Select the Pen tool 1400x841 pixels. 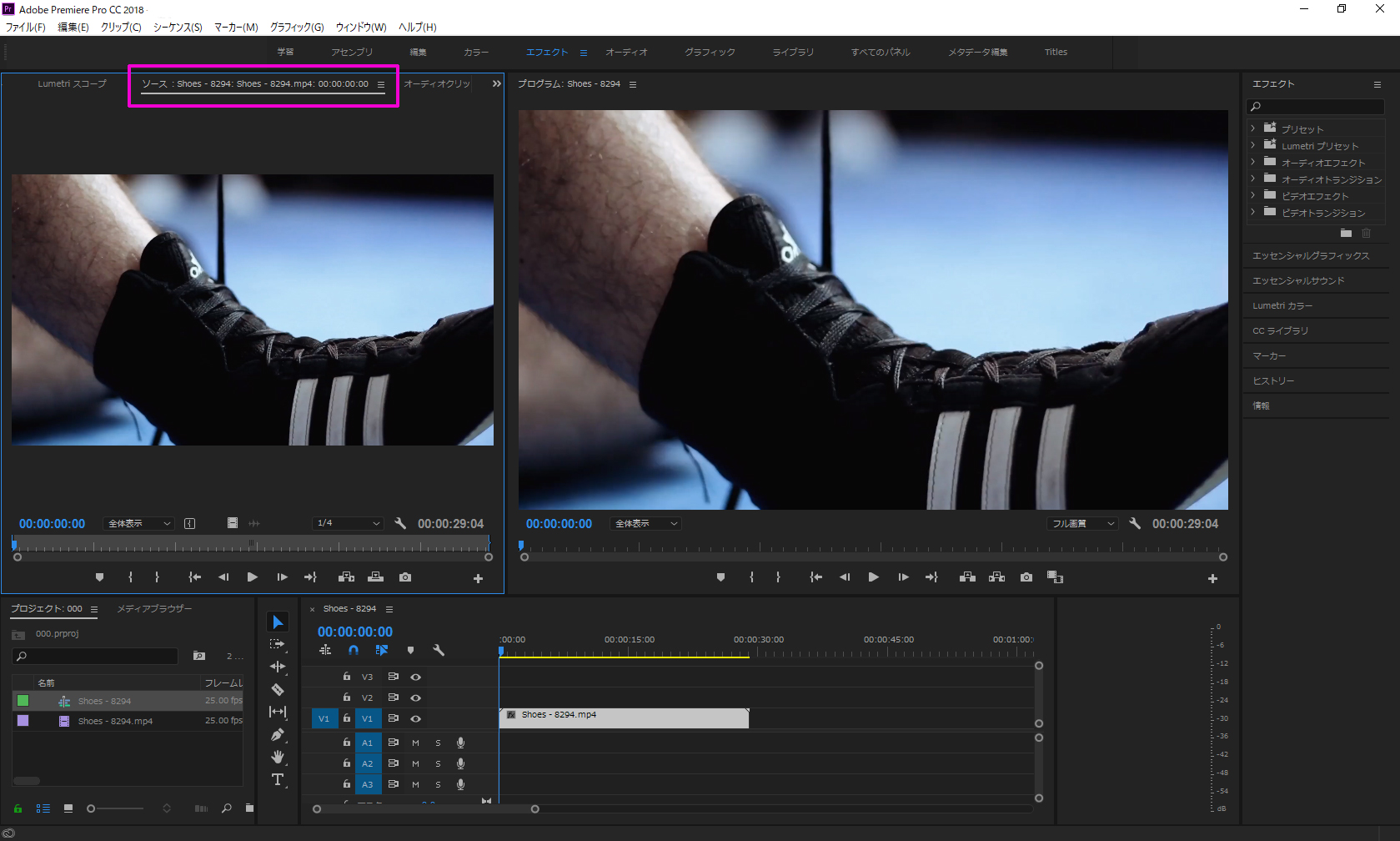pyautogui.click(x=278, y=734)
